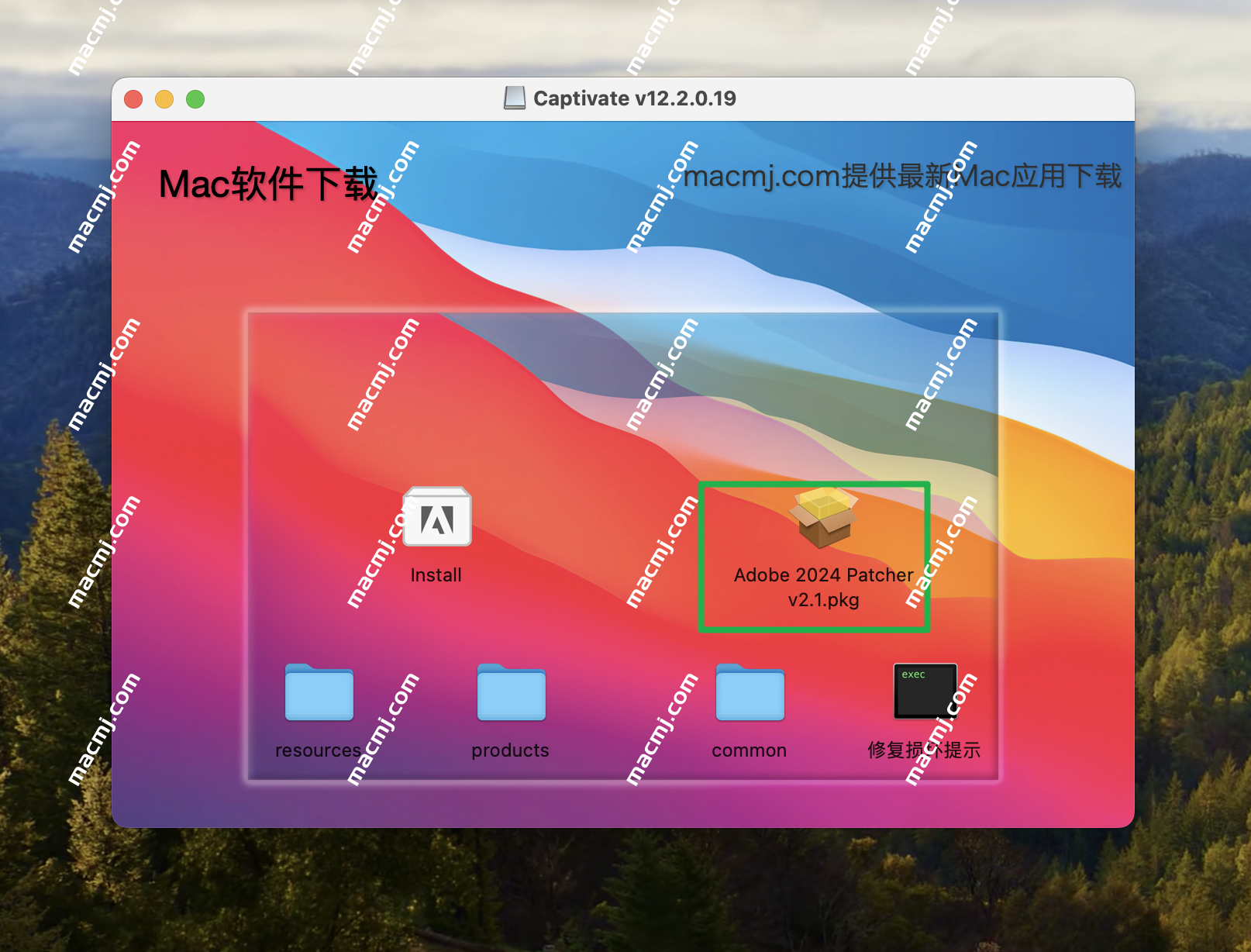
Task: Select the Adobe 2024 Patcher package icon
Action: coord(823,517)
